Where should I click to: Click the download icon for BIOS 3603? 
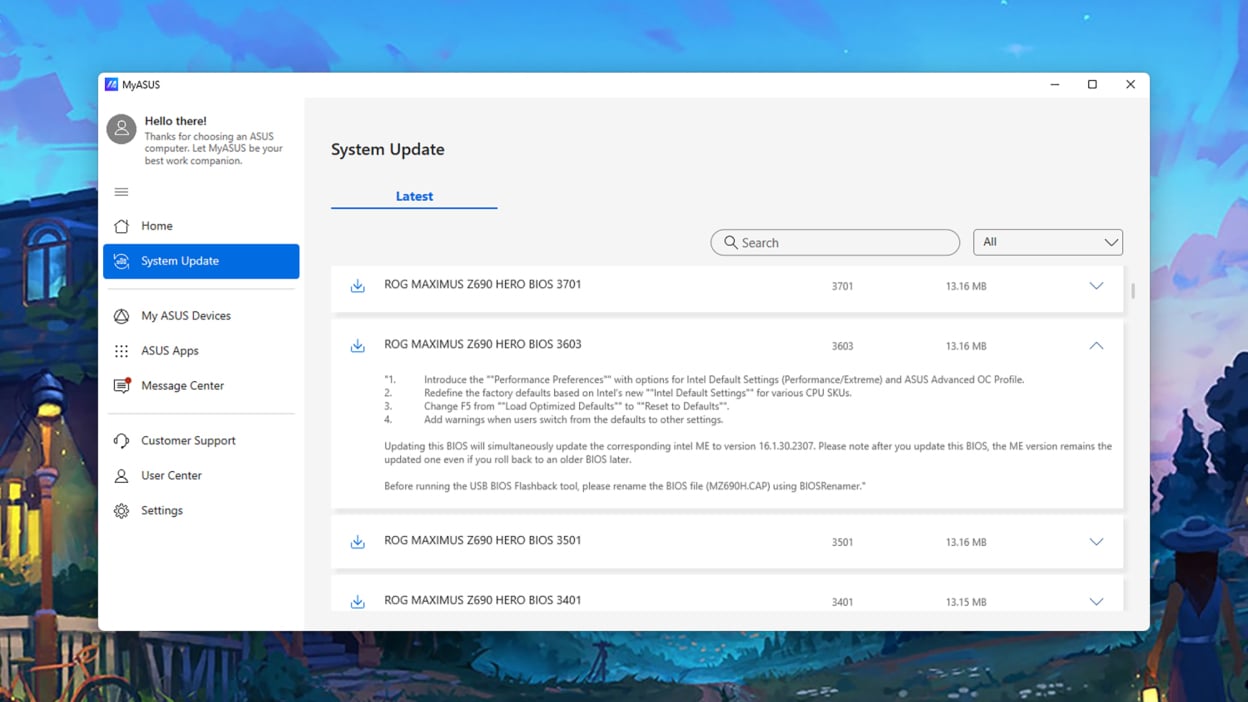[x=358, y=345]
